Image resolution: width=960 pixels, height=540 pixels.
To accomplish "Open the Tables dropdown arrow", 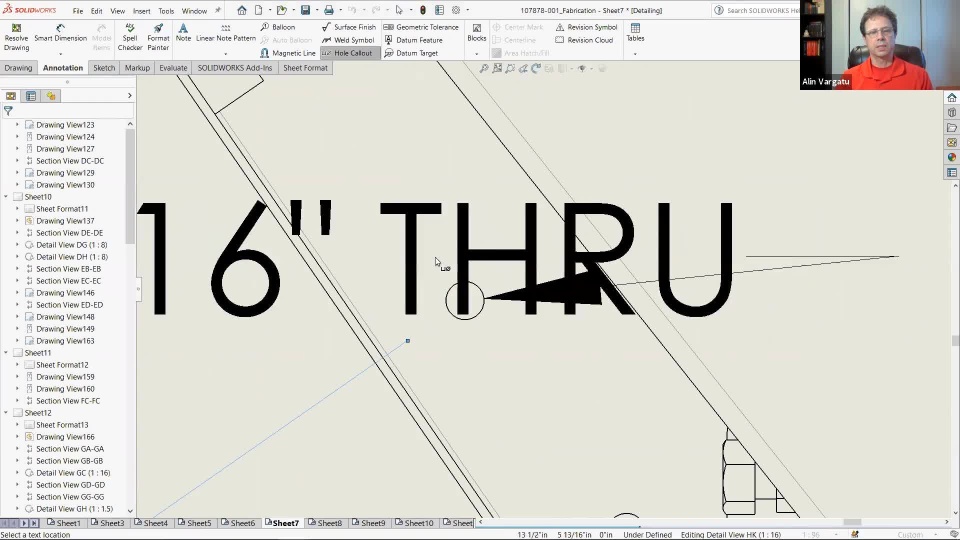I will pyautogui.click(x=635, y=54).
